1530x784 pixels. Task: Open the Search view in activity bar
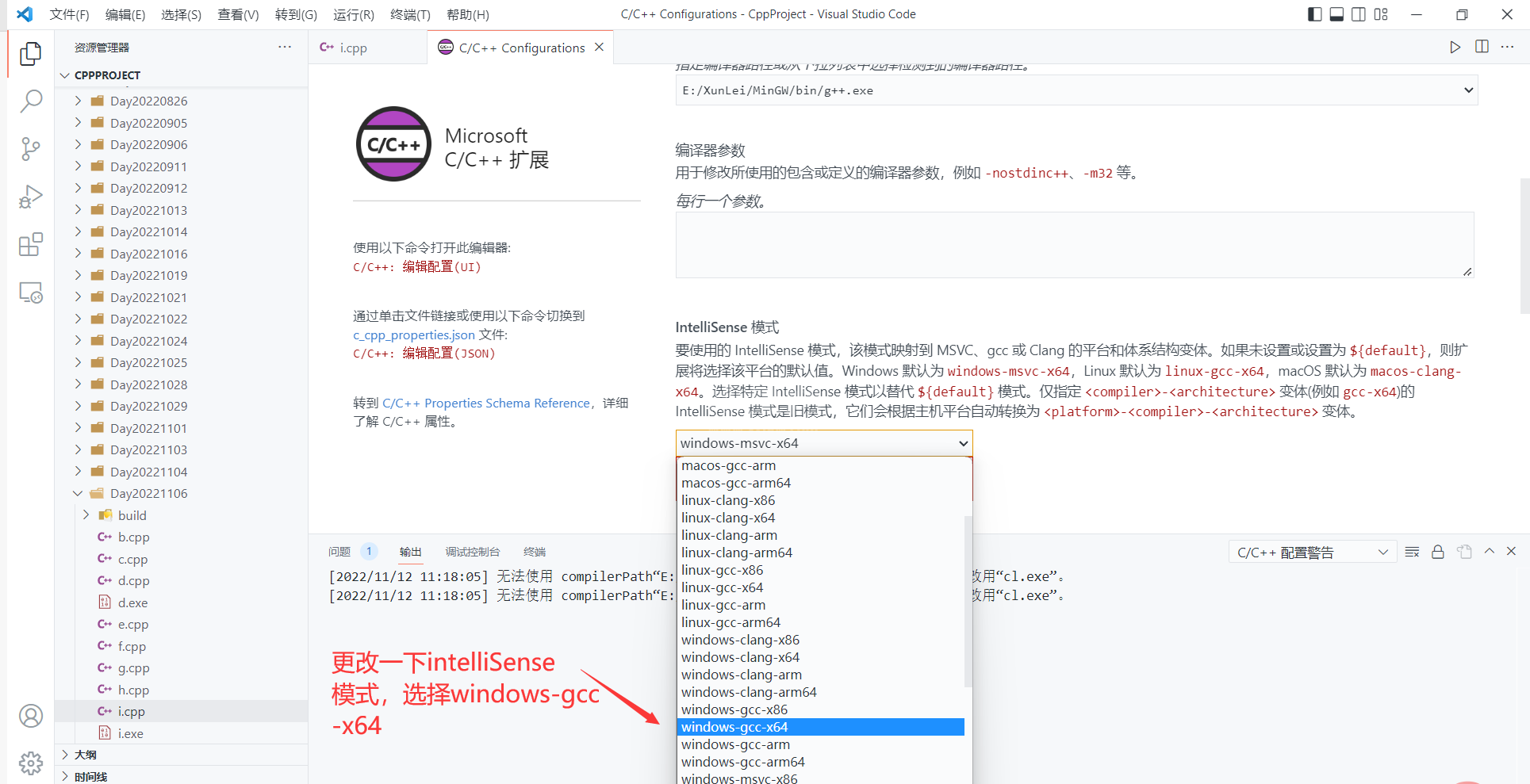coord(30,101)
